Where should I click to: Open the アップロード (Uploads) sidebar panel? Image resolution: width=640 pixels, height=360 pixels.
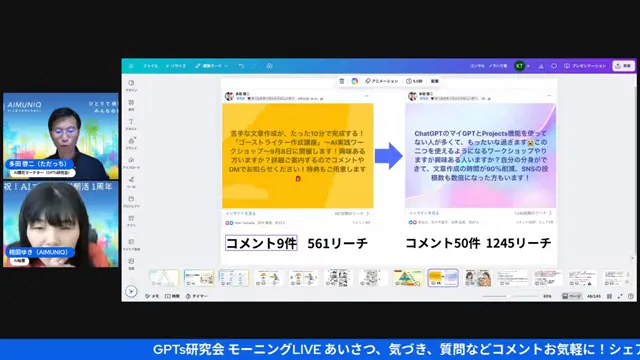(131, 163)
